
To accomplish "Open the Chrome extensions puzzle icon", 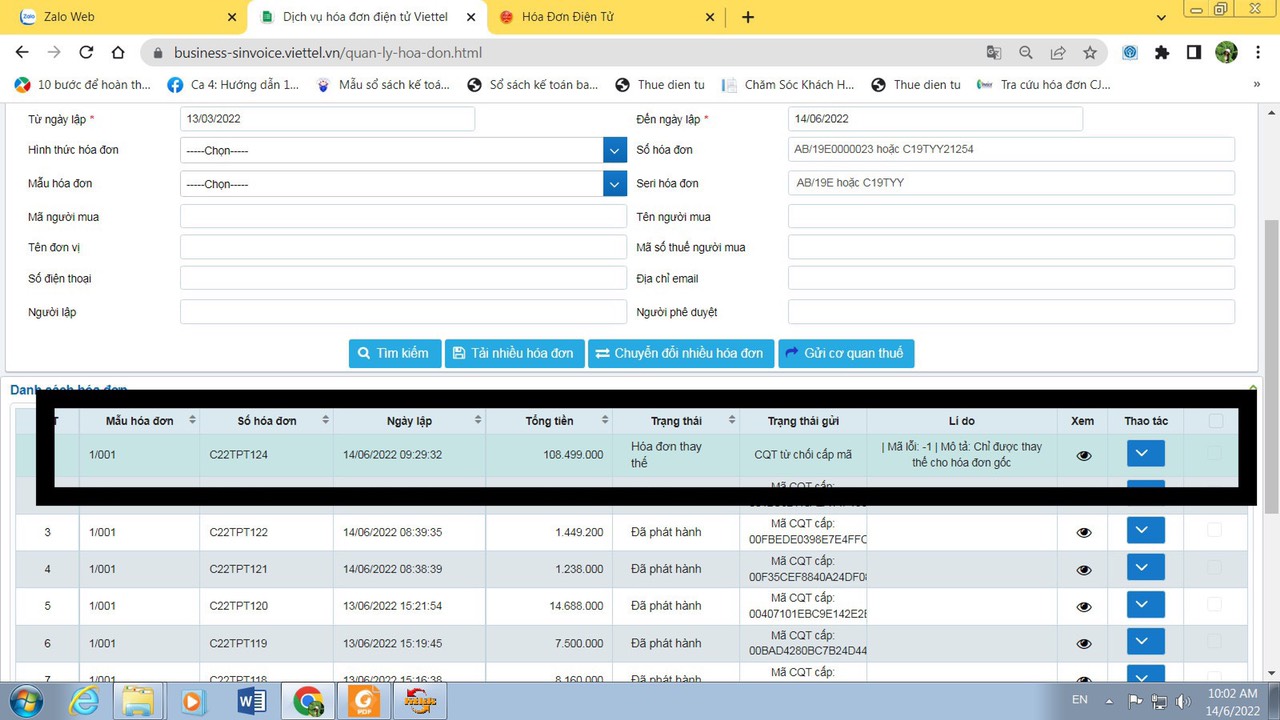I will [x=1161, y=52].
